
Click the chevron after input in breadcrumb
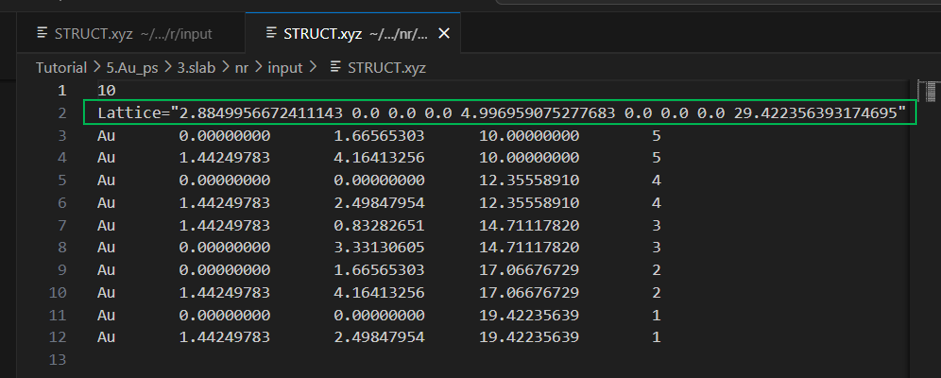pyautogui.click(x=312, y=68)
